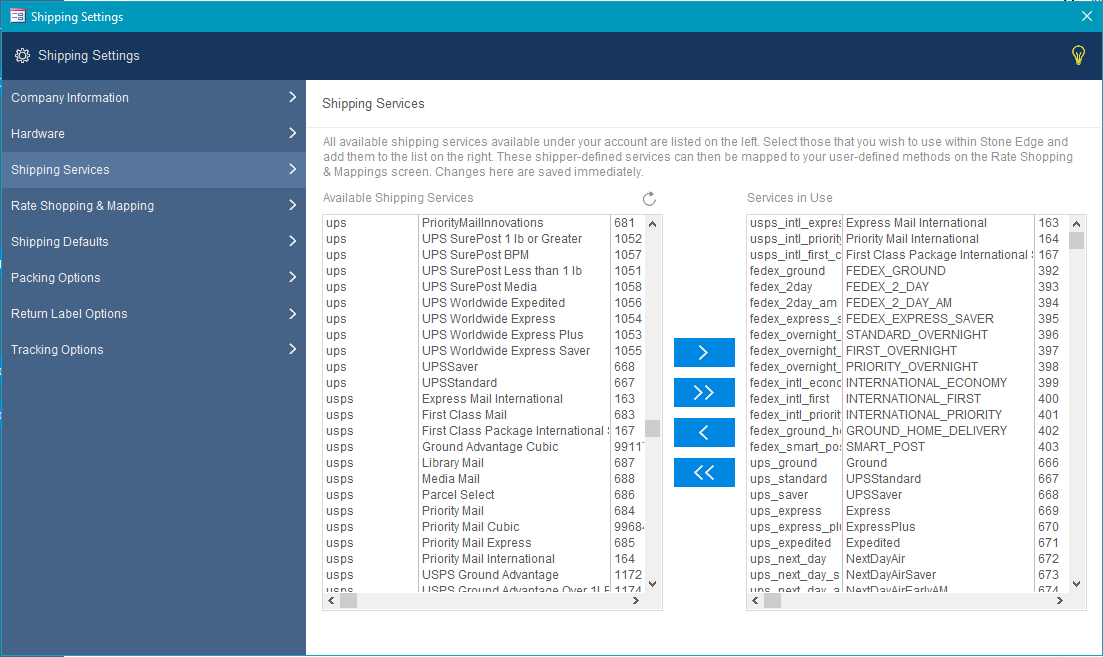
Task: Expand Rate Shopping & Mapping chevron
Action: pos(293,205)
